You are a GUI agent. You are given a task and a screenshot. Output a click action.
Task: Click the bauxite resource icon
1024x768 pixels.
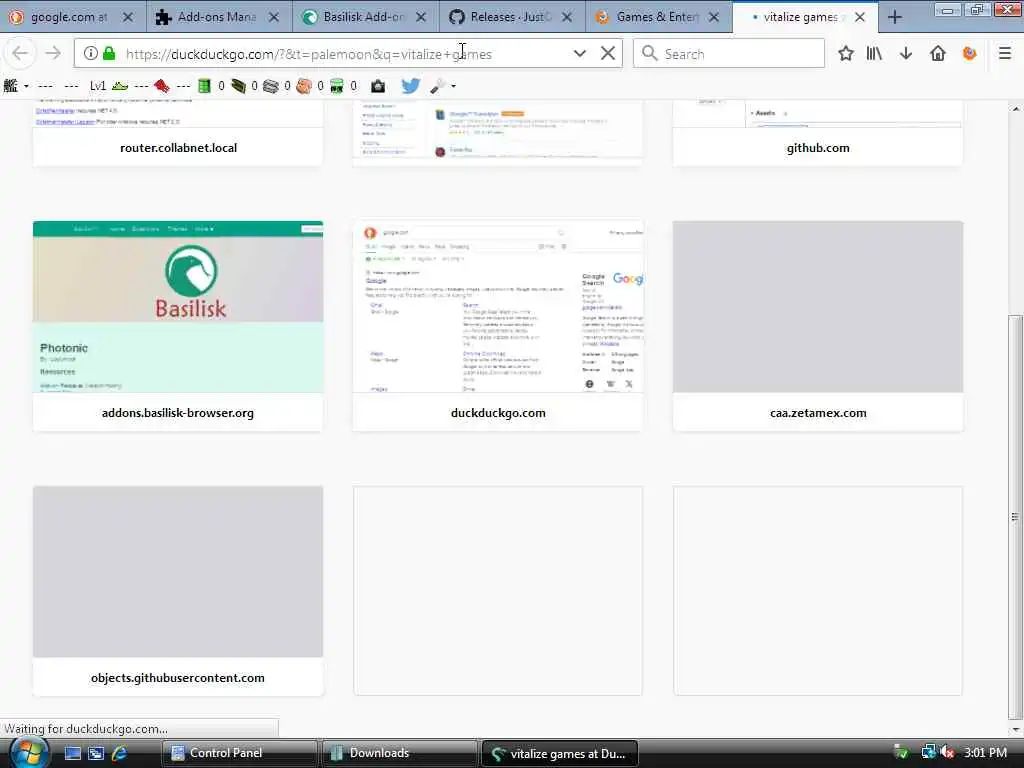(x=304, y=86)
